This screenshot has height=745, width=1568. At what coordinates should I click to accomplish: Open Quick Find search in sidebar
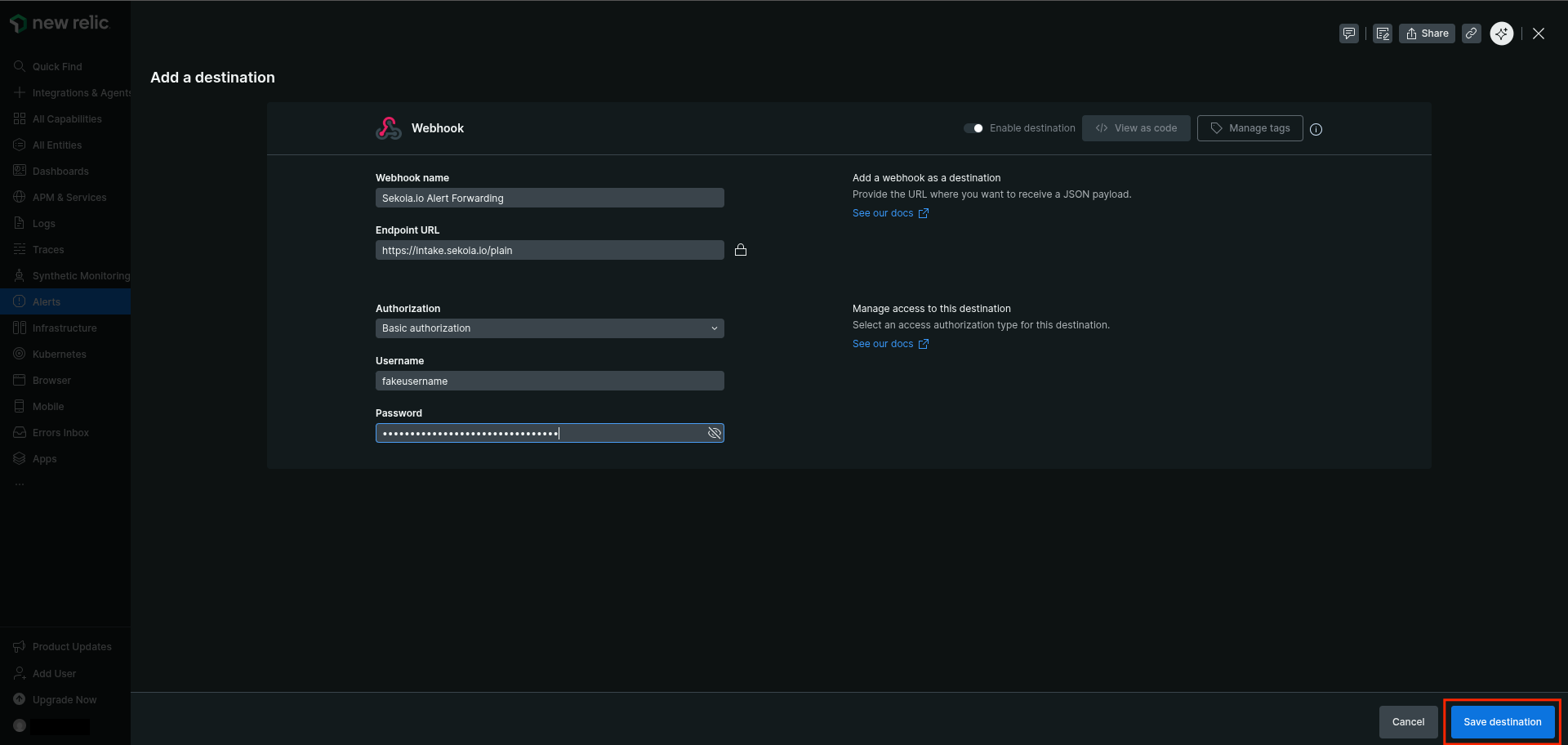click(x=57, y=66)
